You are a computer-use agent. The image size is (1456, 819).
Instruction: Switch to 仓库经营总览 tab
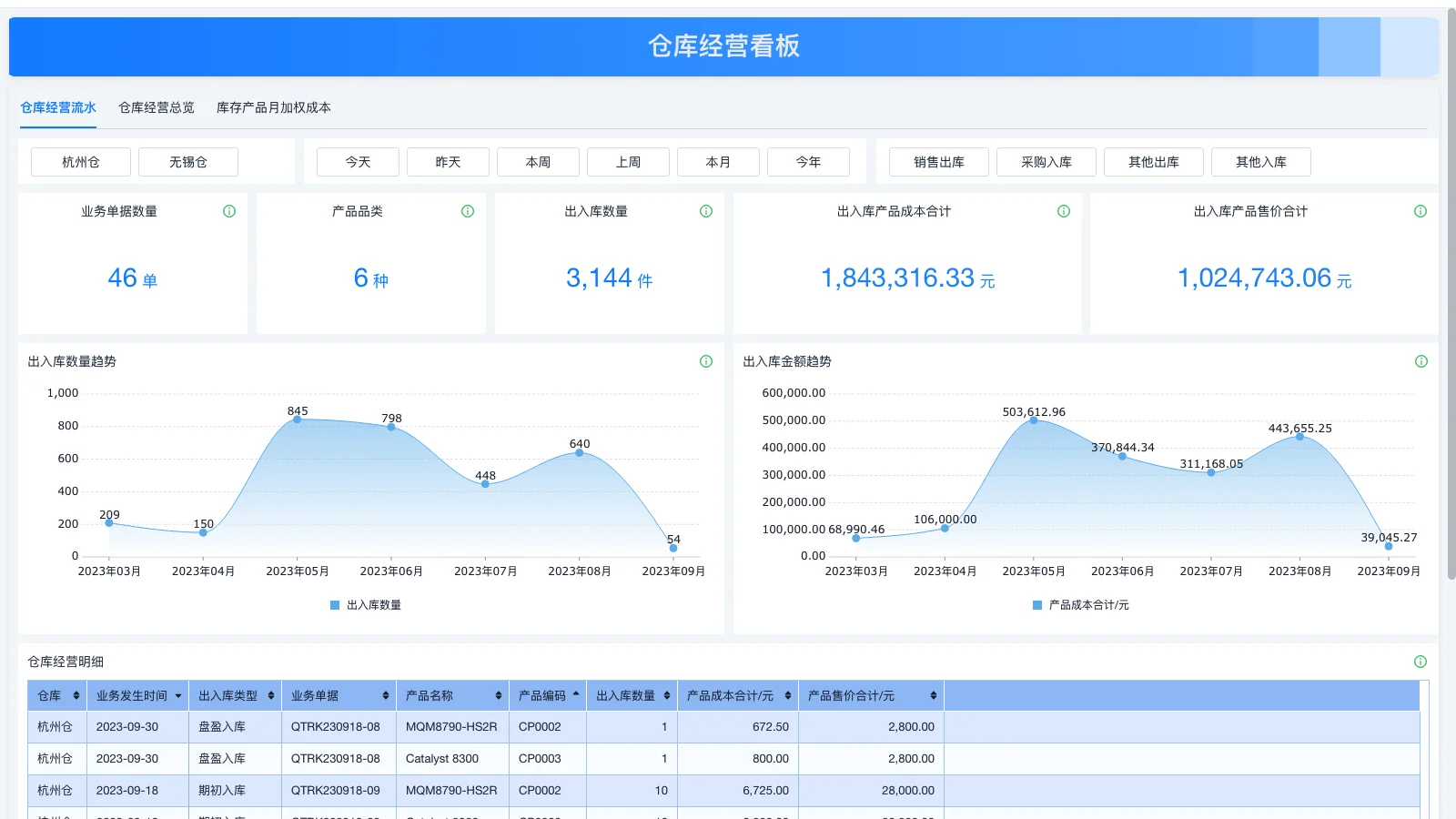[157, 107]
